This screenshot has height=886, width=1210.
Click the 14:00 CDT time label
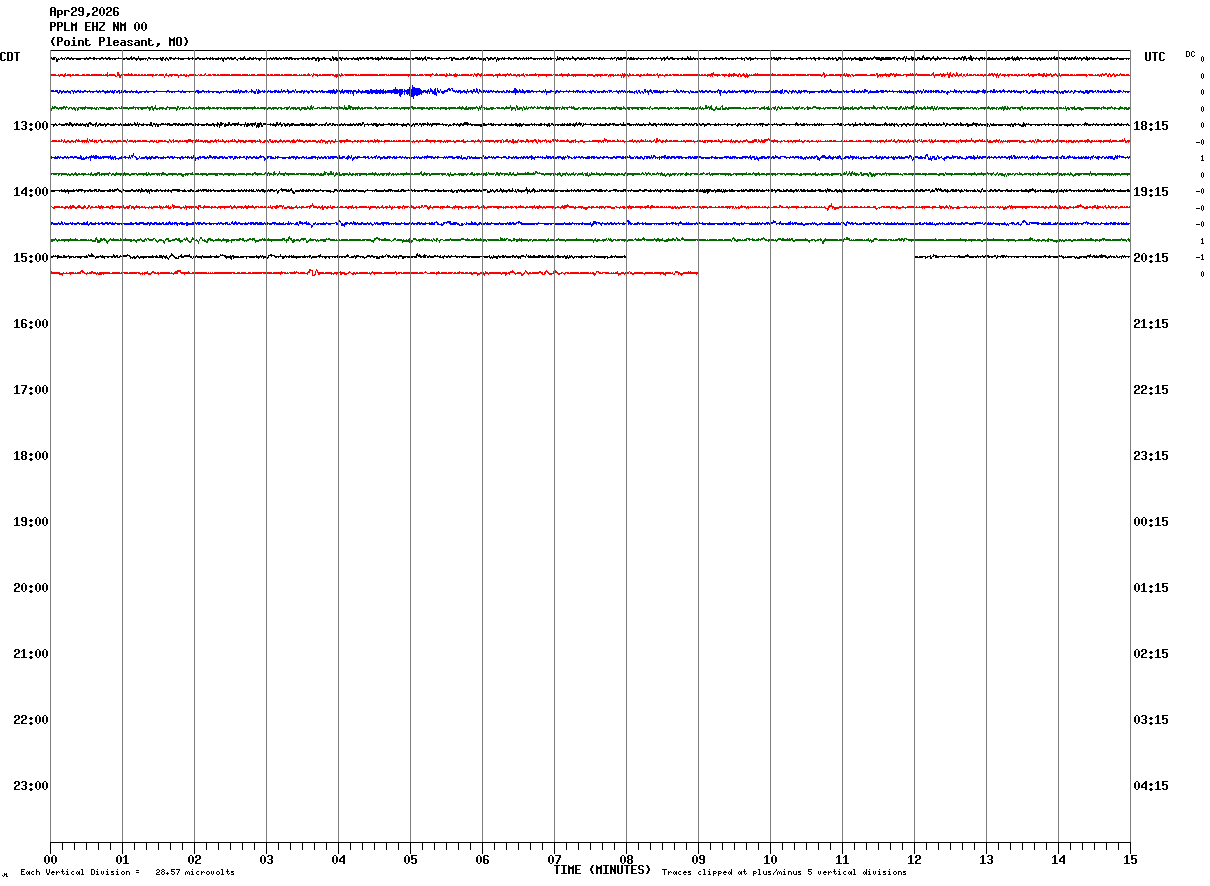[31, 191]
